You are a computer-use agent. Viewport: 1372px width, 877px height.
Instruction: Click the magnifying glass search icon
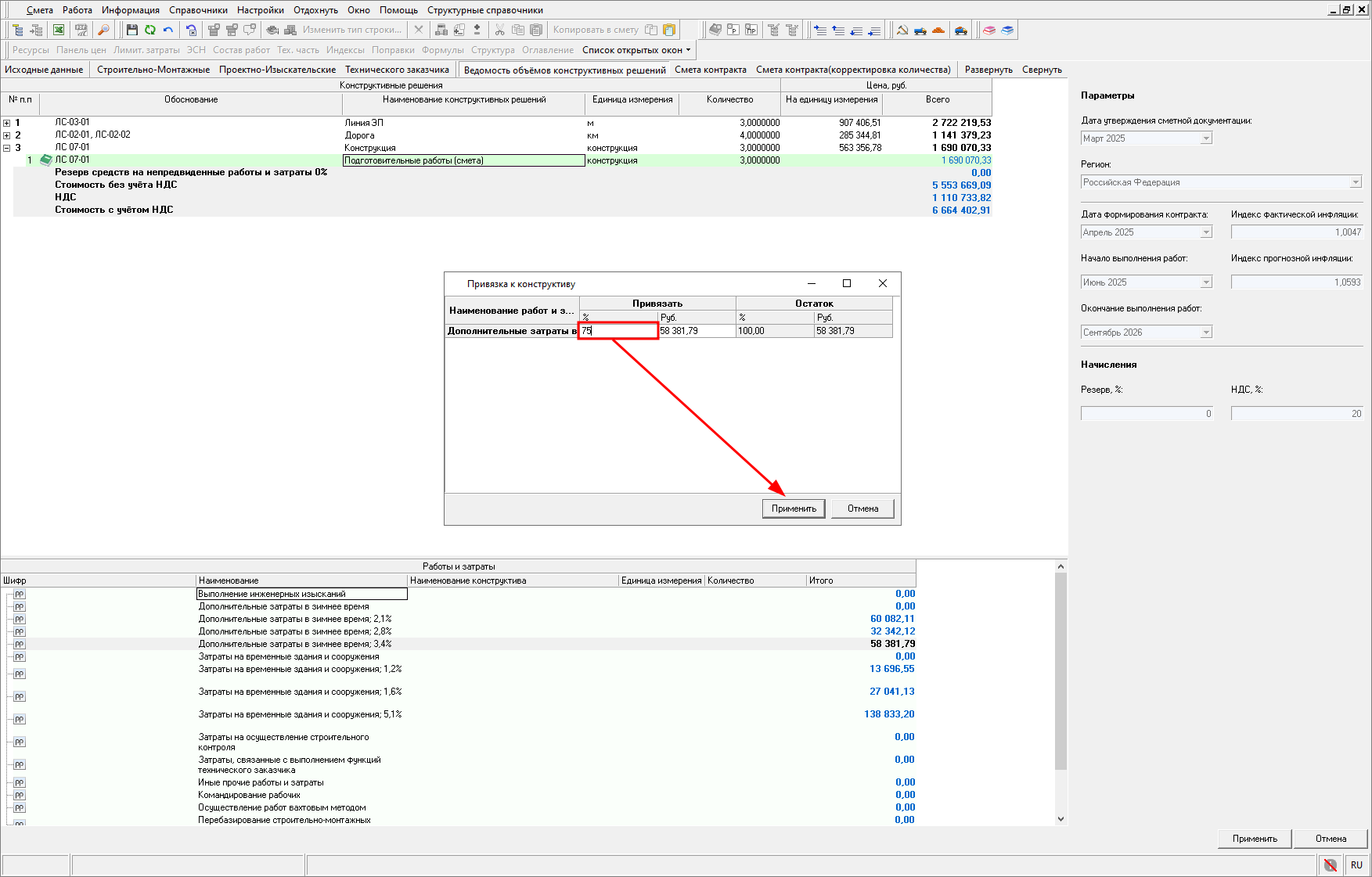pos(103,30)
